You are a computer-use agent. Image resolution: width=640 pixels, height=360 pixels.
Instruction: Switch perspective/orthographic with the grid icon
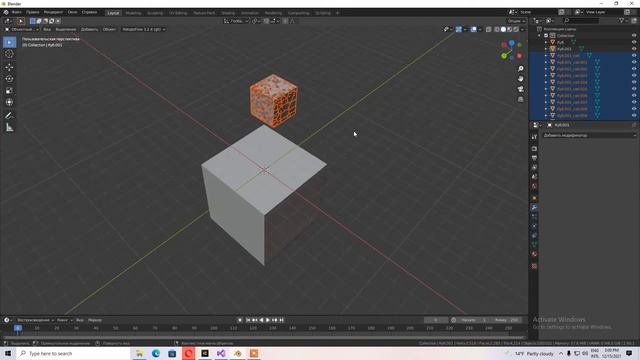pos(520,99)
